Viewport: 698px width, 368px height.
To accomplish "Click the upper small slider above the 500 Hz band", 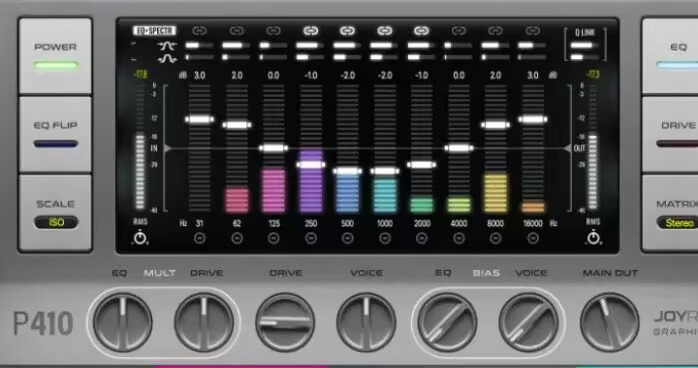I will [348, 45].
